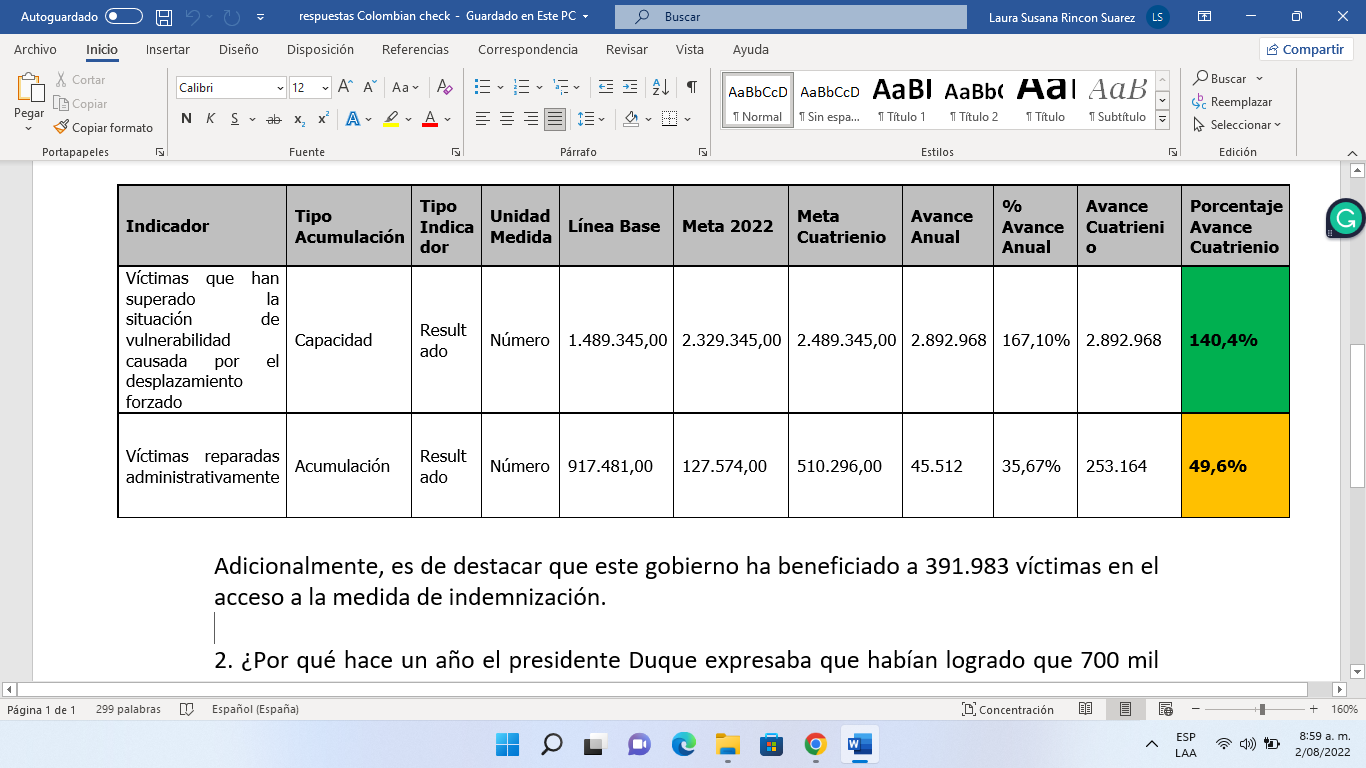Viewport: 1366px width, 768px height.
Task: Justify the text
Action: tap(555, 118)
